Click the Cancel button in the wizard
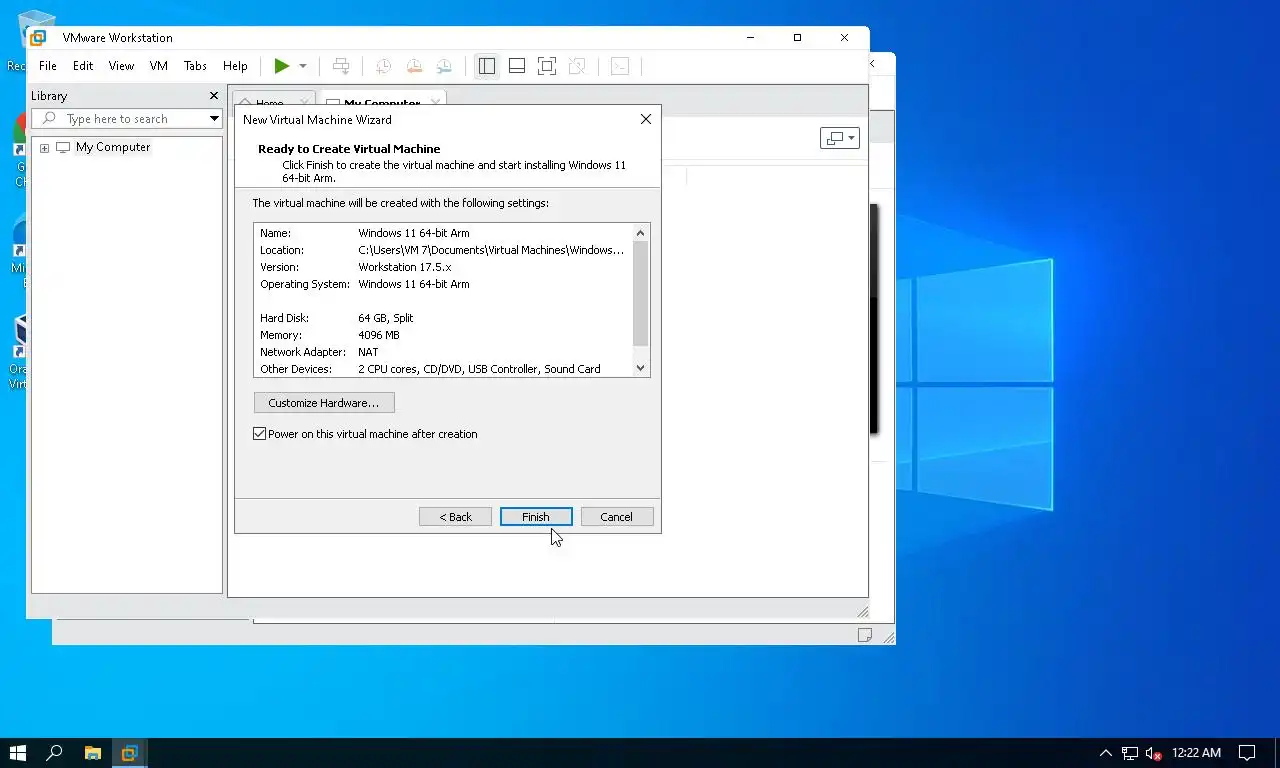Viewport: 1280px width, 768px height. 617,517
